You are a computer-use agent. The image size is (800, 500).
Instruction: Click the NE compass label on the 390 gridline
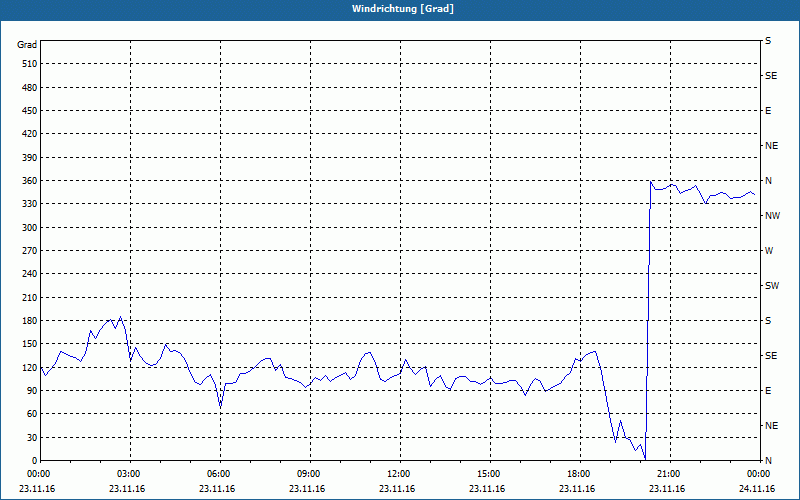point(771,146)
